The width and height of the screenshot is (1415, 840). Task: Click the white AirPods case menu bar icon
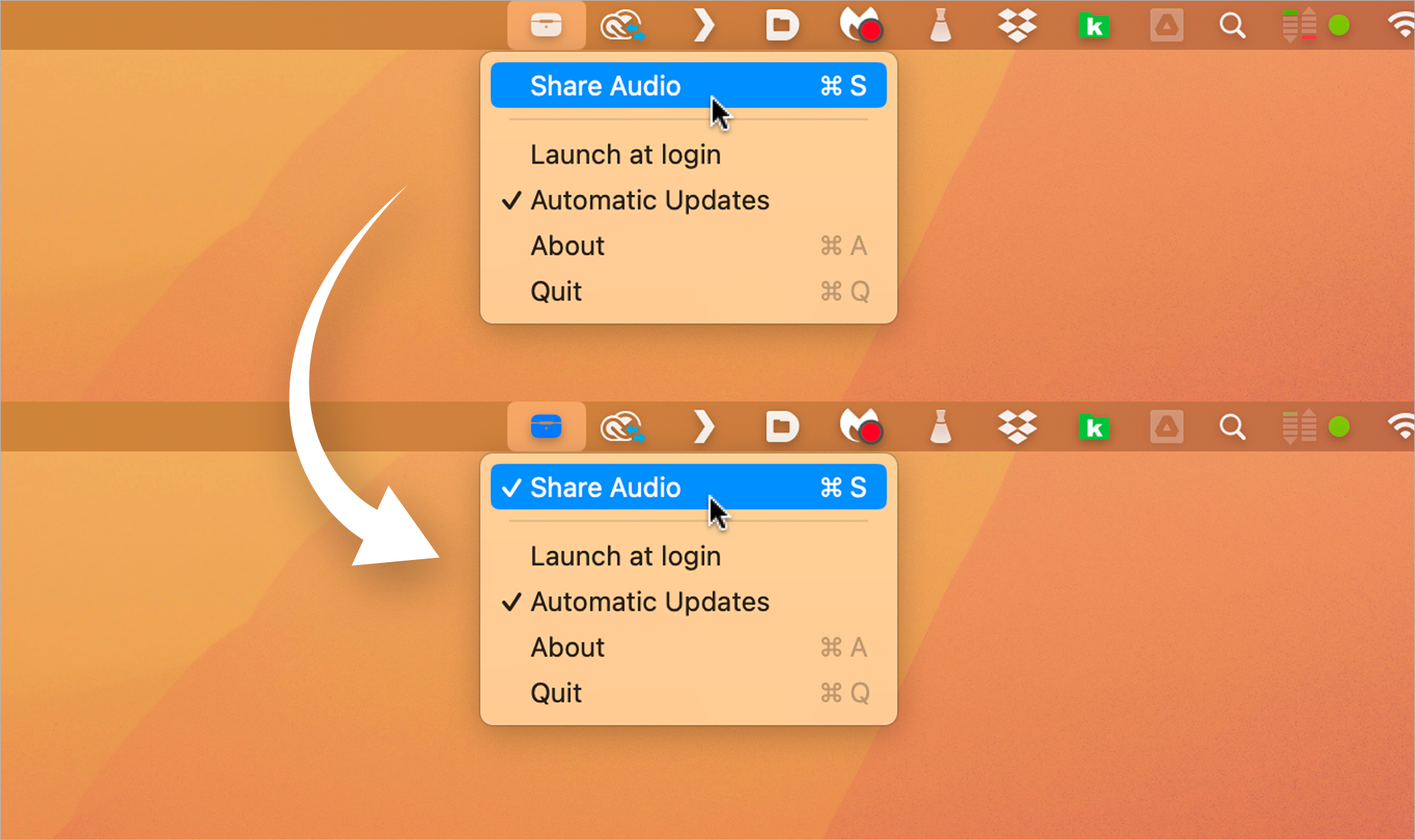point(546,26)
